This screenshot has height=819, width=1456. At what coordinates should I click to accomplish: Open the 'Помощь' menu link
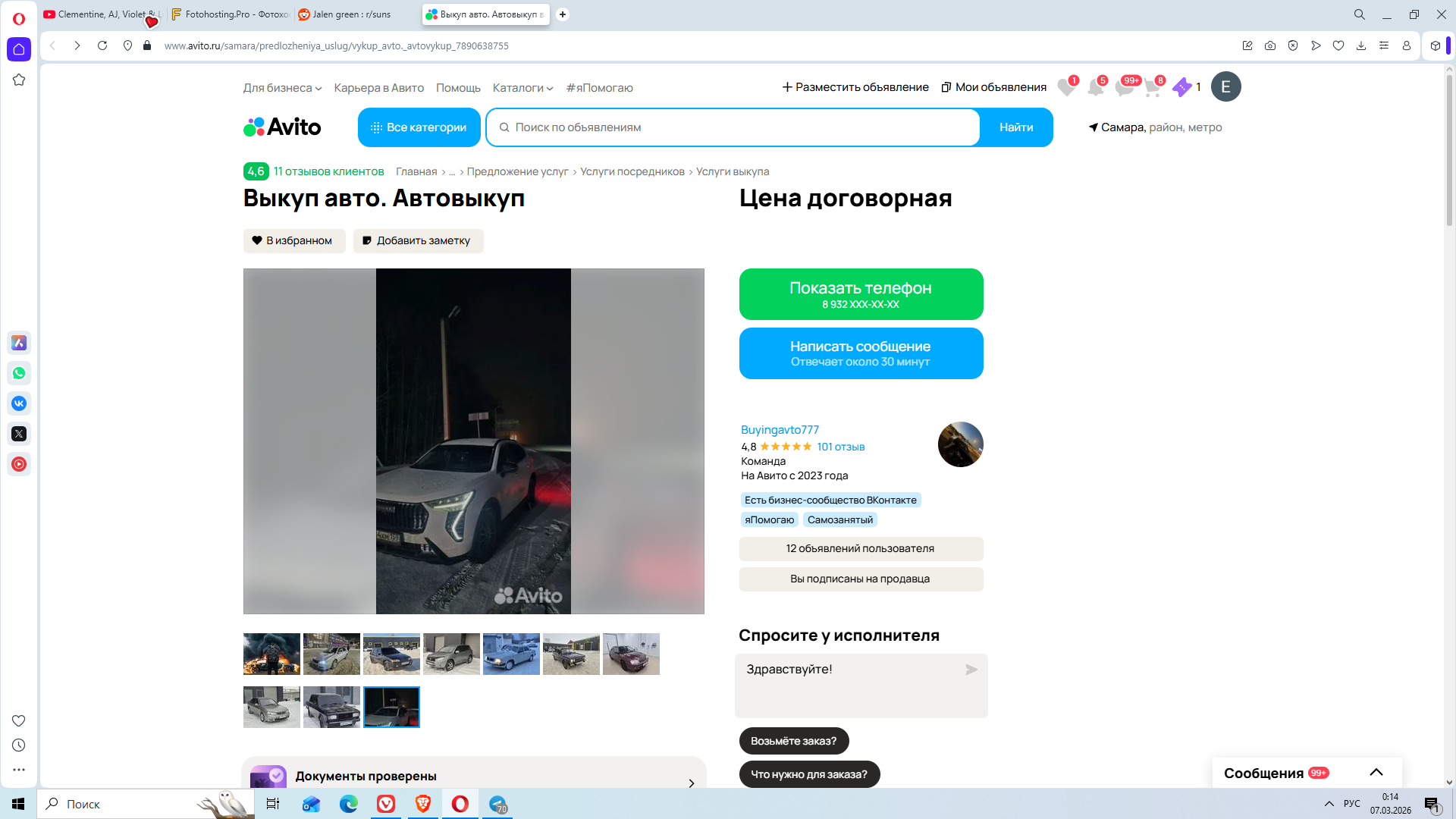[x=458, y=88]
